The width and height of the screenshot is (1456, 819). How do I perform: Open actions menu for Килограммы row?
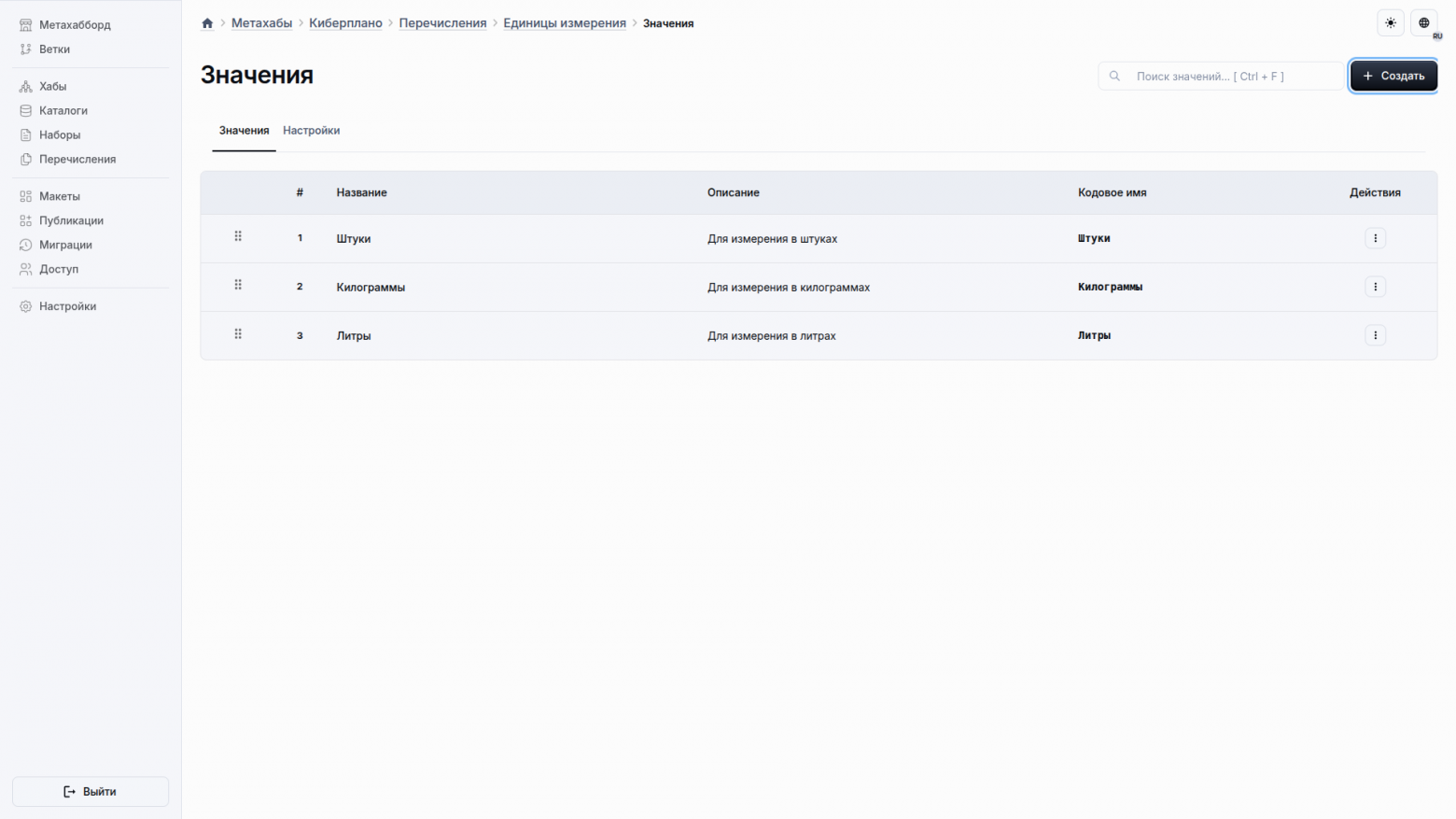[x=1375, y=287]
